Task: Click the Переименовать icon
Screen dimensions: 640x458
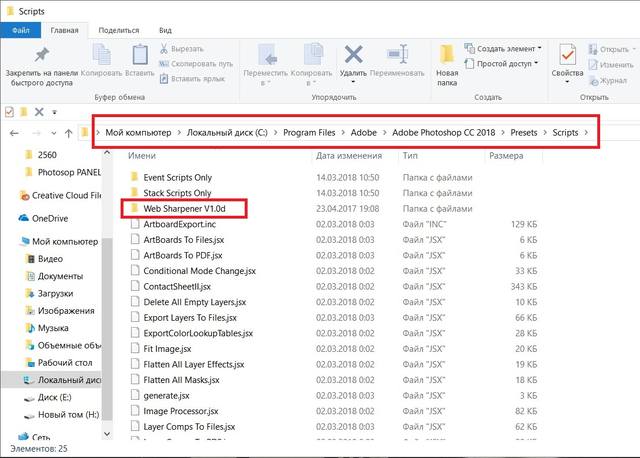Action: [x=398, y=54]
